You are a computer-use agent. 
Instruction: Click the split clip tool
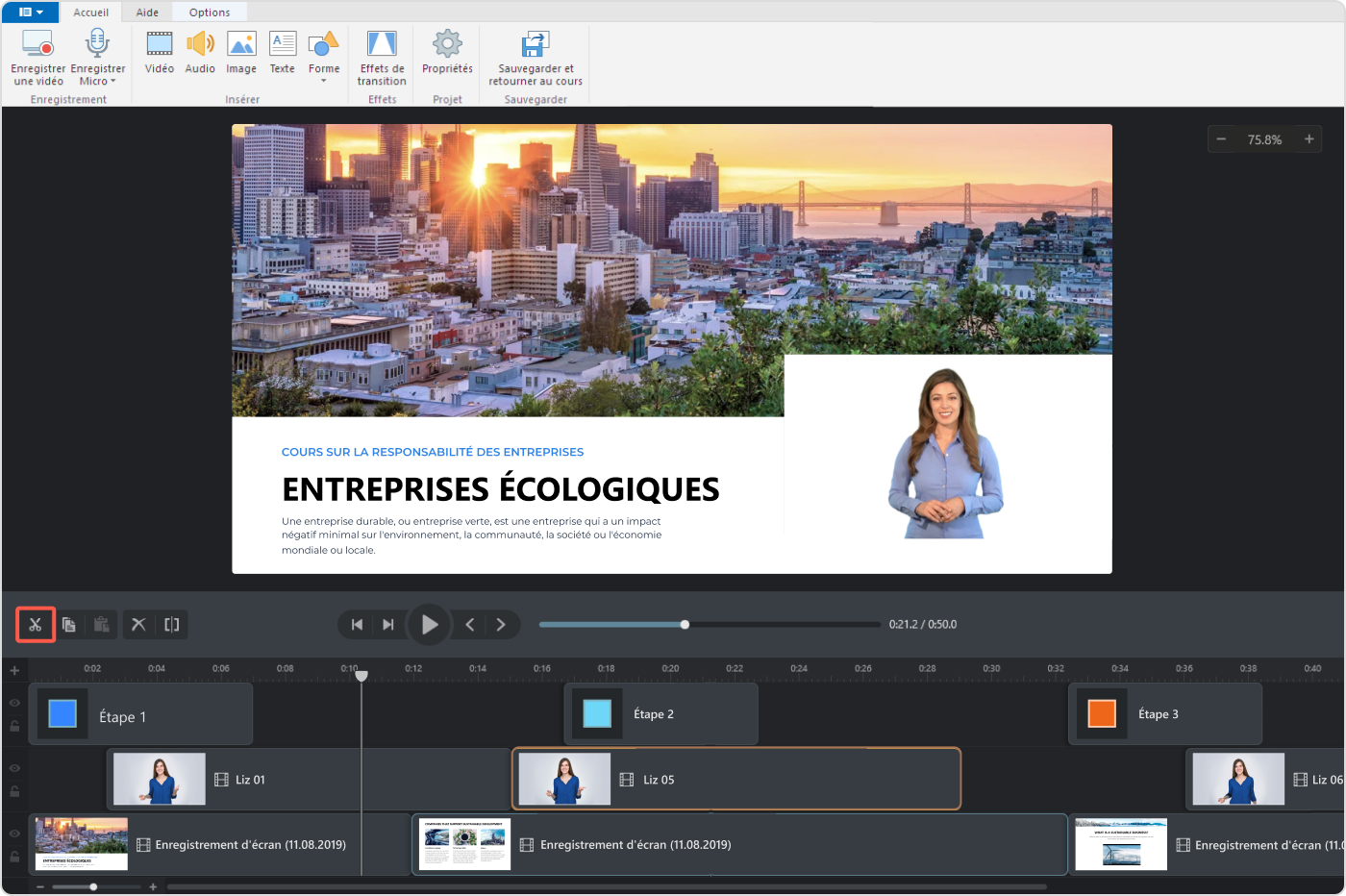(173, 624)
